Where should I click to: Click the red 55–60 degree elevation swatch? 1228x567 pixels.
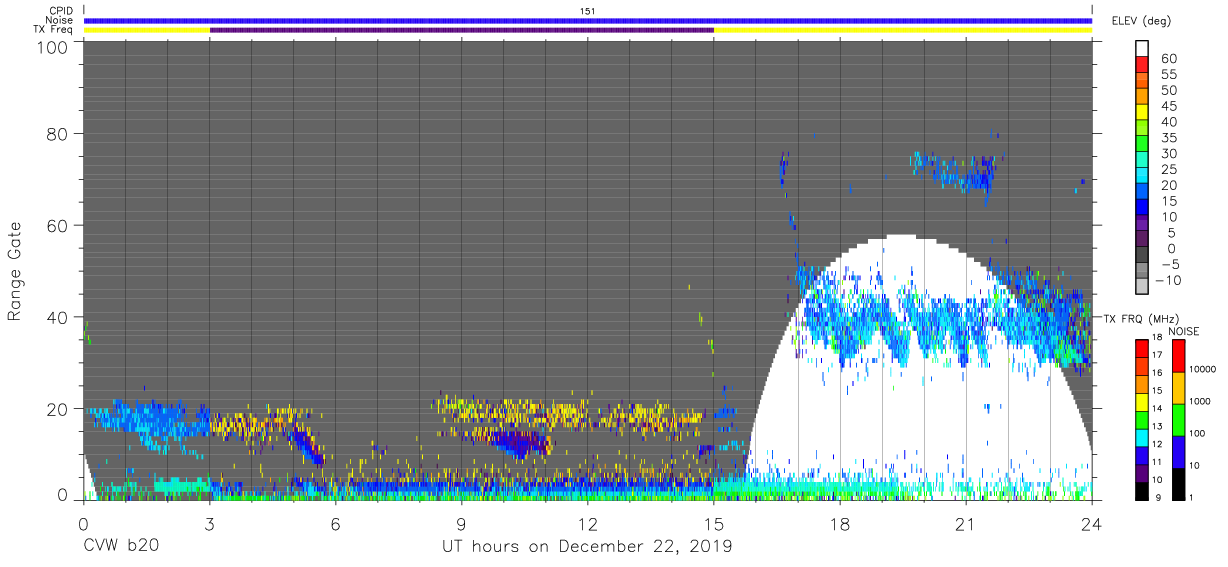tap(1142, 65)
